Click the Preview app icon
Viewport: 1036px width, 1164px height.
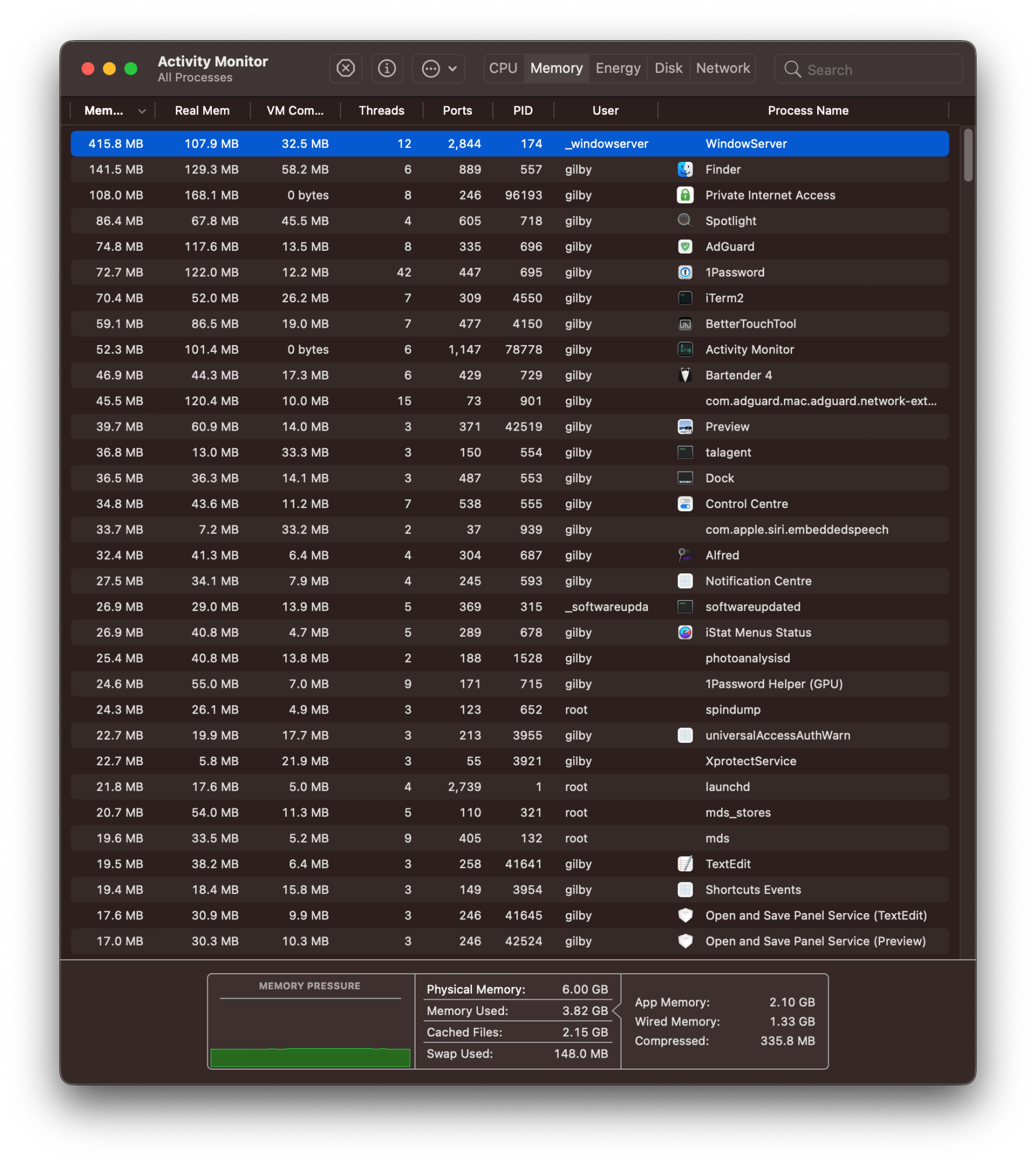click(685, 427)
